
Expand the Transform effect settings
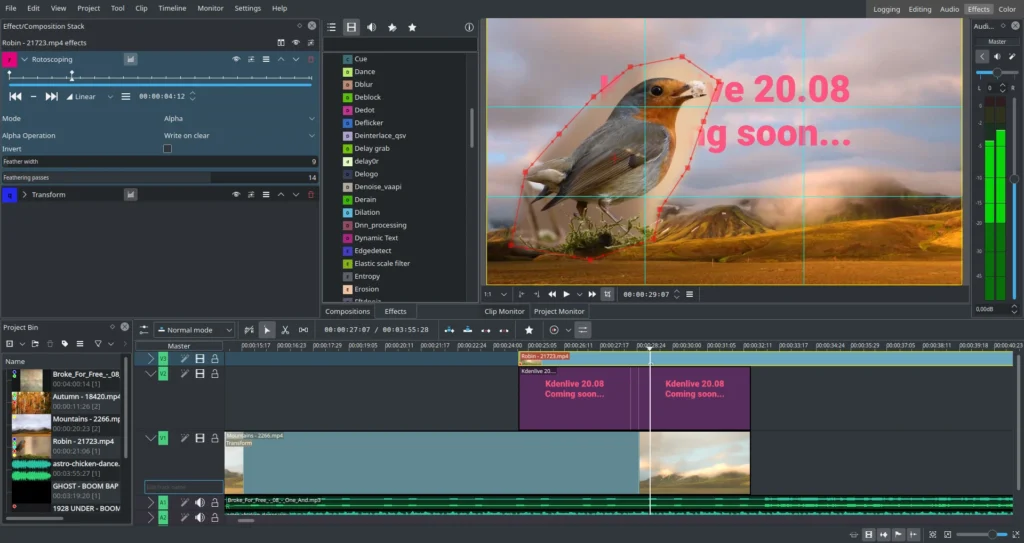24,195
